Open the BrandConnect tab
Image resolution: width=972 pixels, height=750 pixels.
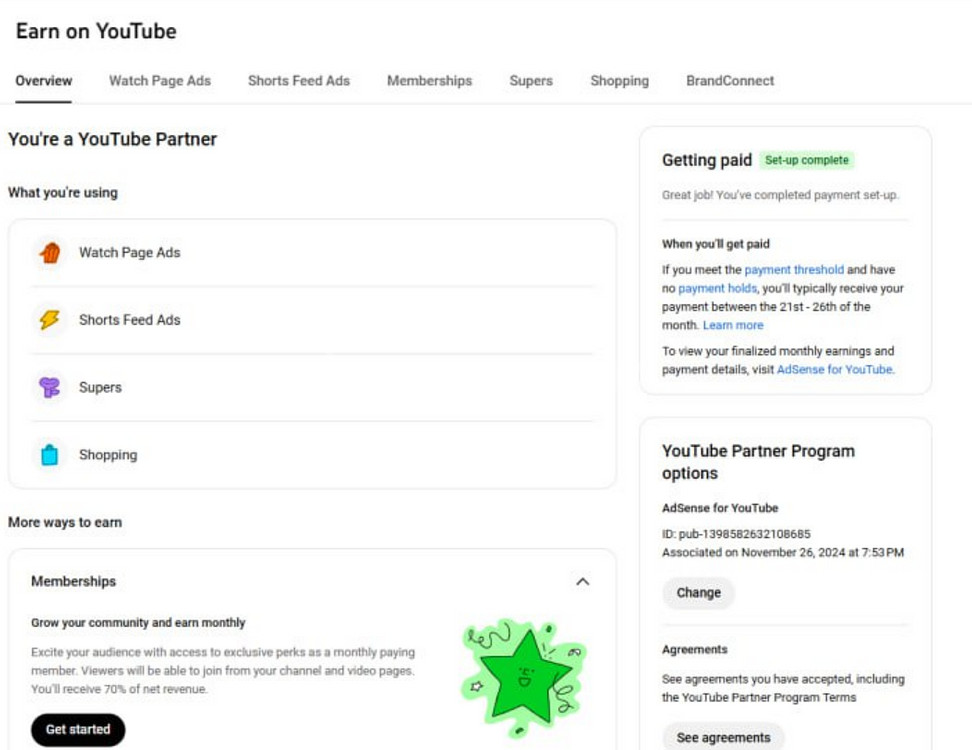730,81
